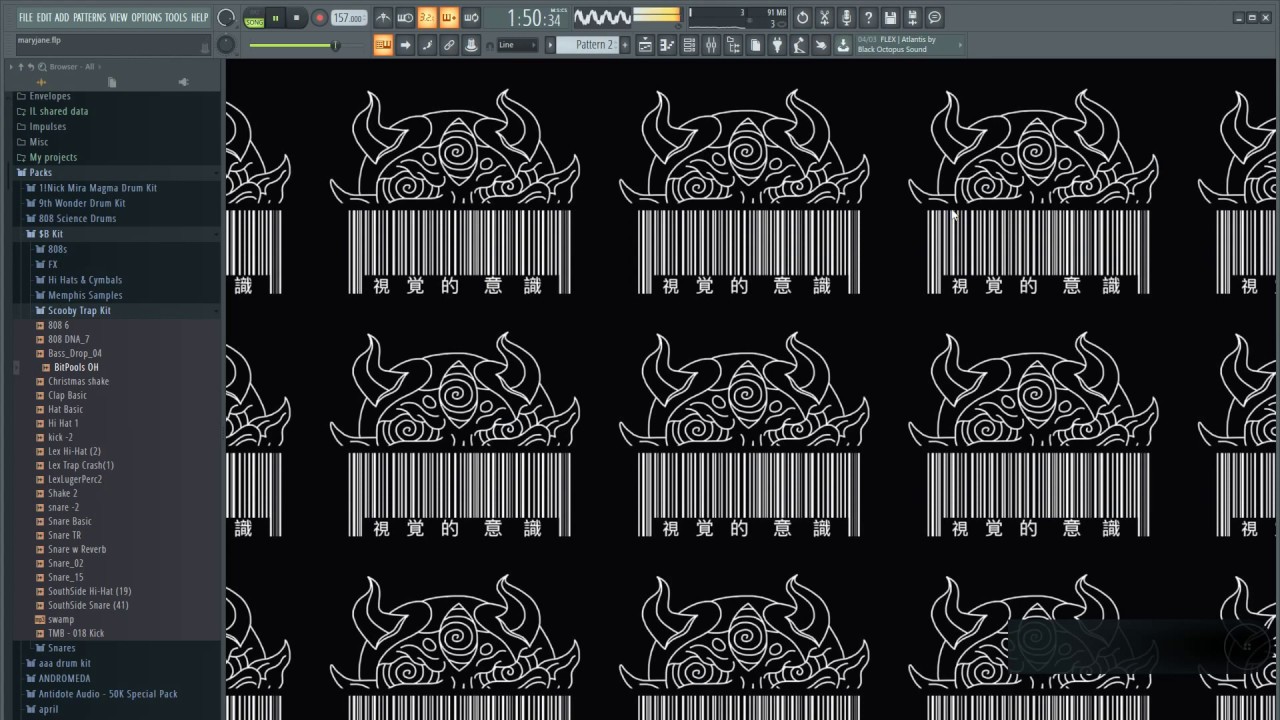Open the ADD menu
This screenshot has height=720, width=1280.
click(62, 18)
